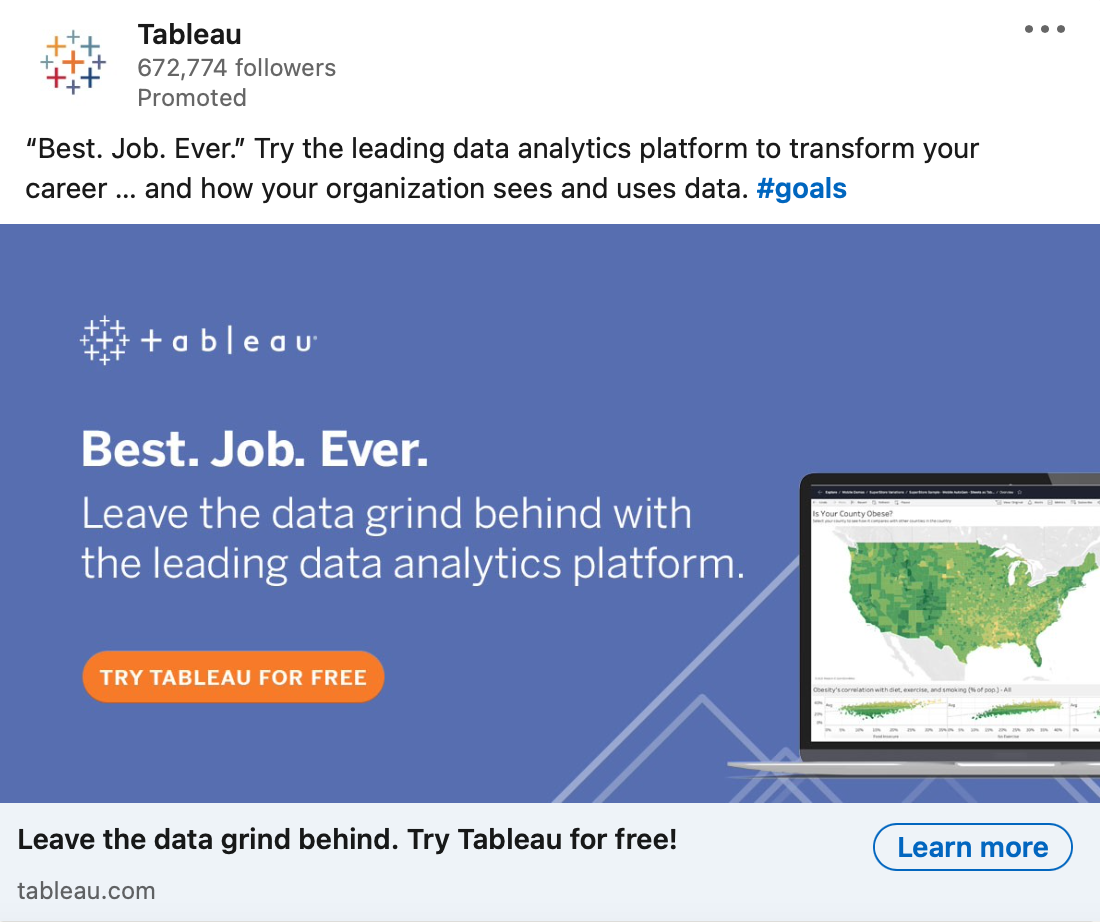Open the tableau.com link

[x=86, y=891]
